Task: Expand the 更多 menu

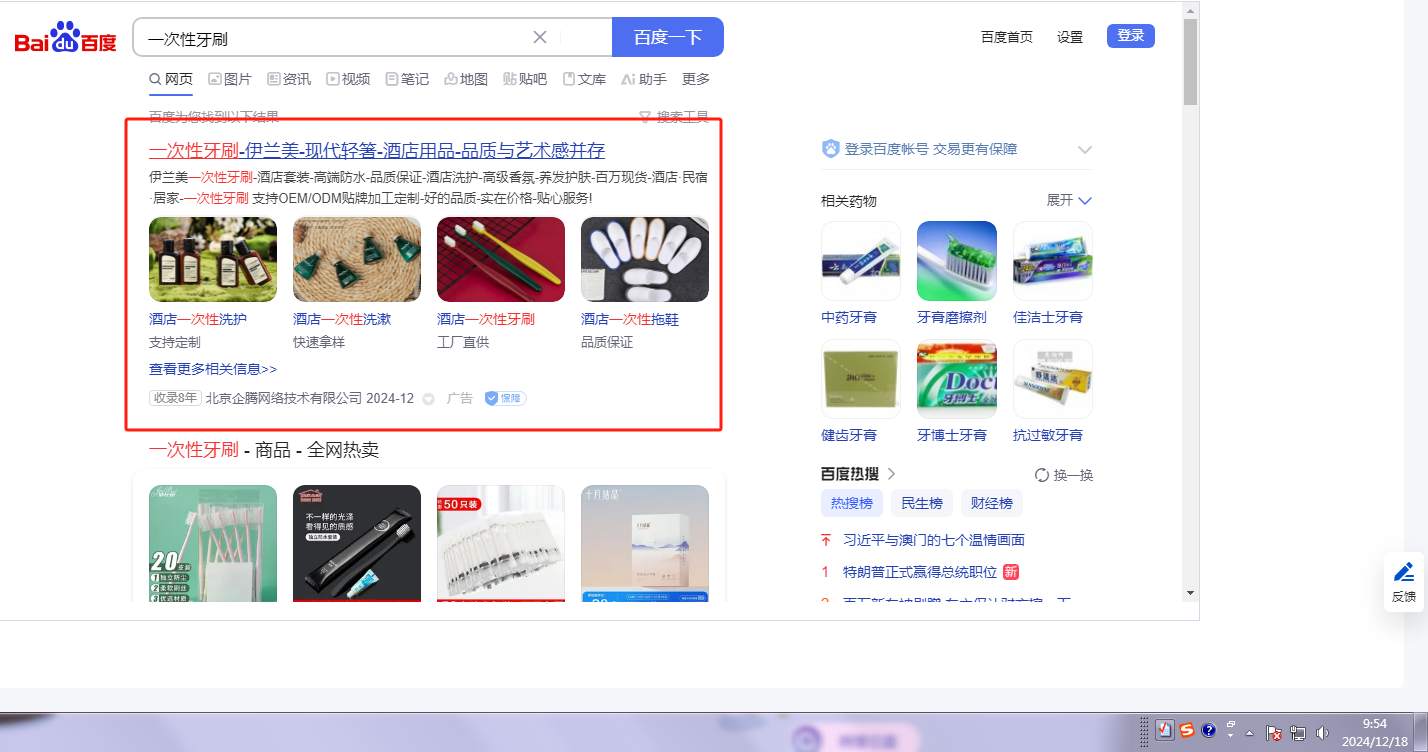Action: pos(696,79)
